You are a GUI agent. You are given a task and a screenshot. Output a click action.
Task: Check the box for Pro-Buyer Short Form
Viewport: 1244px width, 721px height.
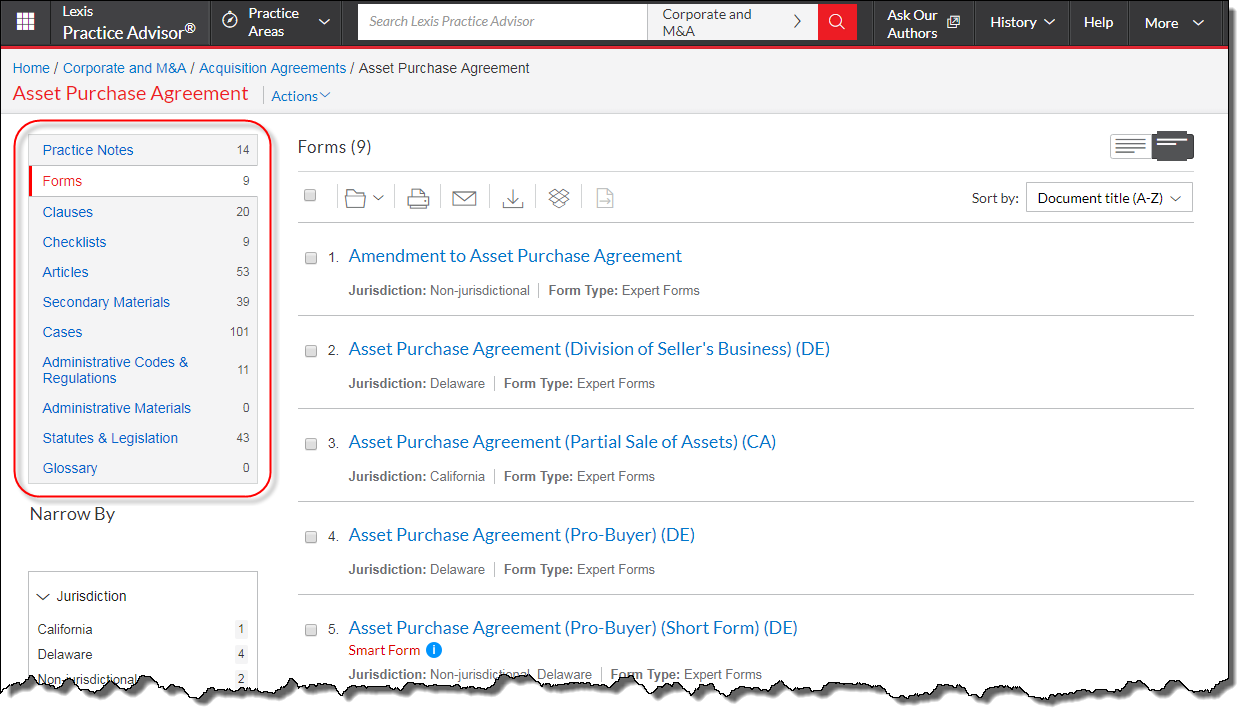(311, 630)
